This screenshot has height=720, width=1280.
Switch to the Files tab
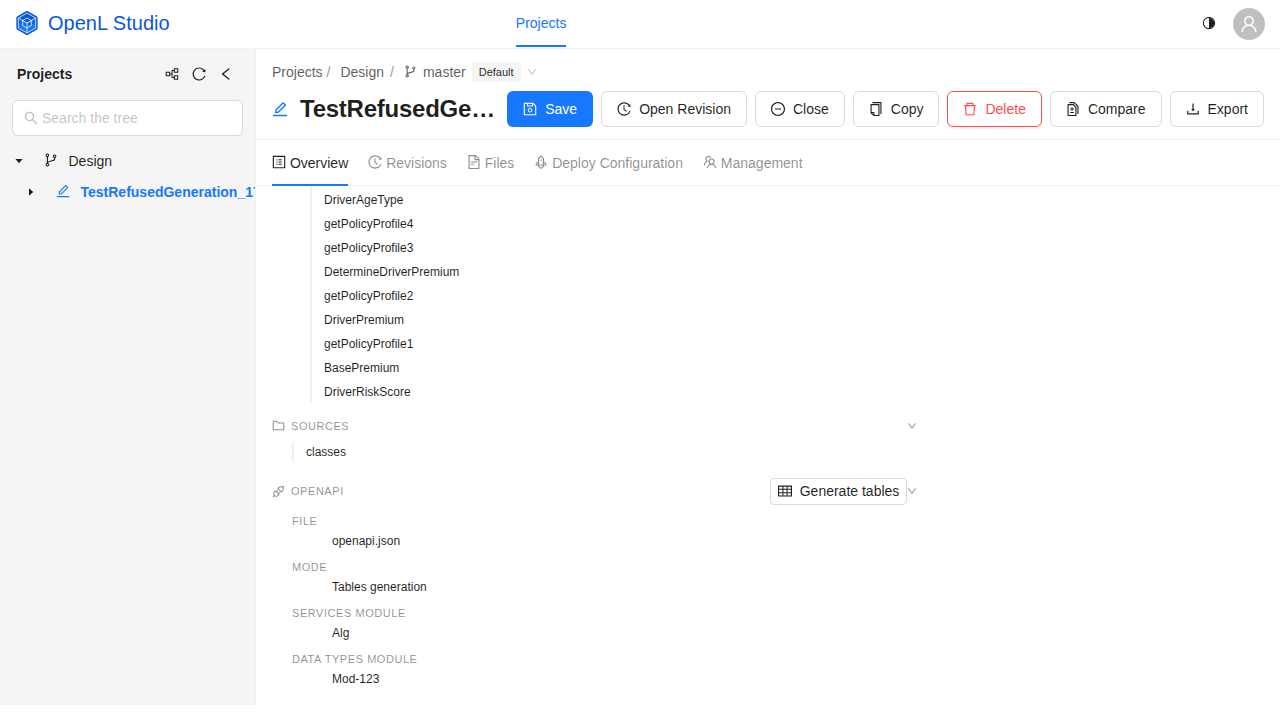coord(491,163)
